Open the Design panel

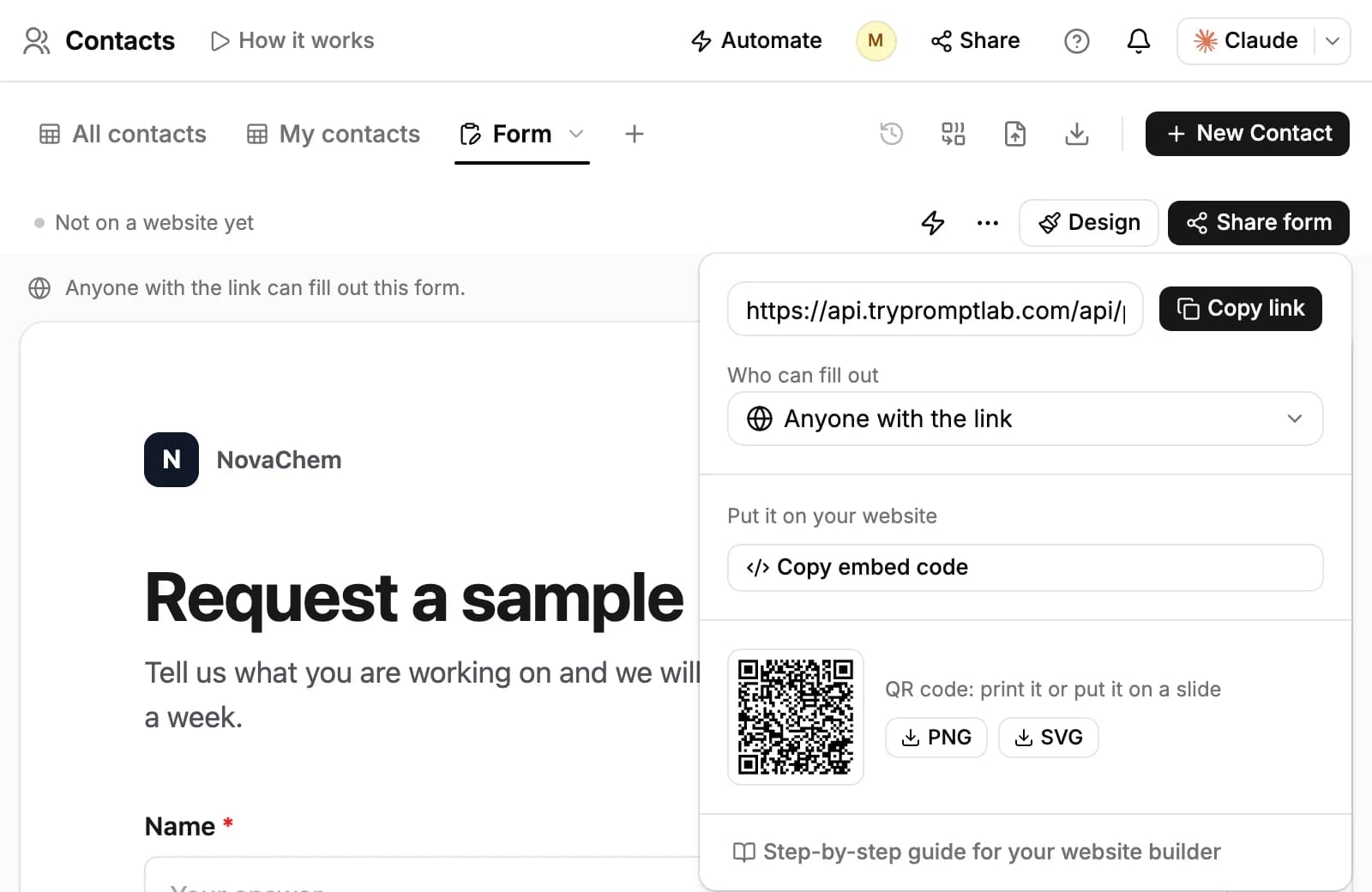click(1089, 223)
